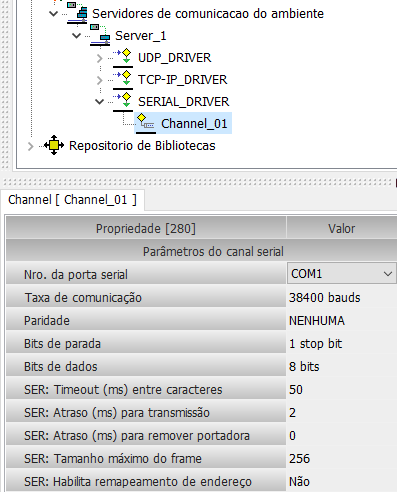Viewport: 397px width, 492px height.
Task: Click the UDP_DRIVER driver icon
Action: point(123,57)
